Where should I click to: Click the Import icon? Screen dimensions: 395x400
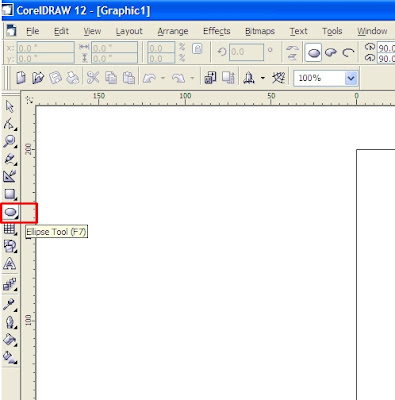point(210,78)
